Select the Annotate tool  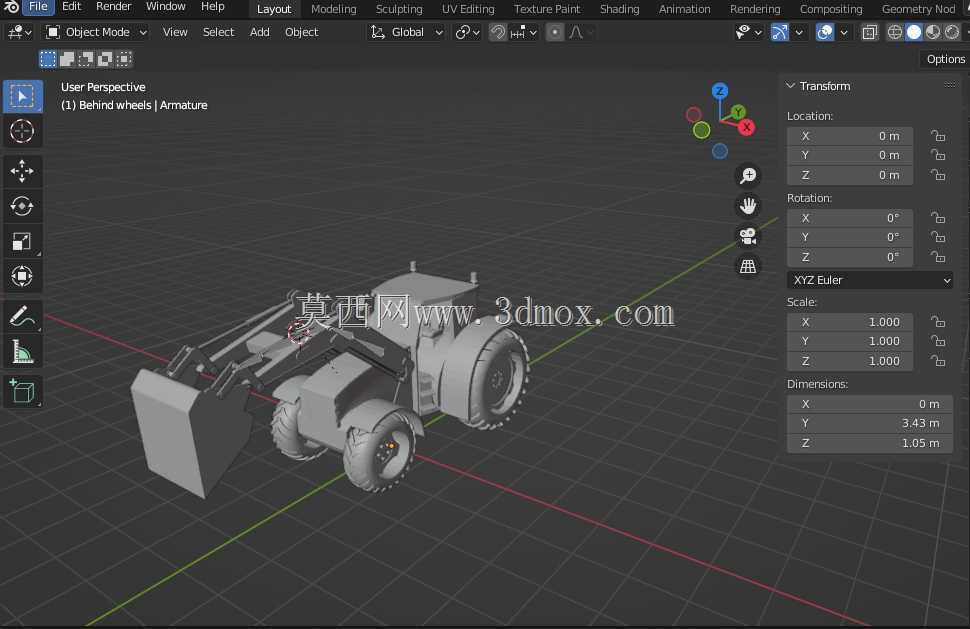23,317
